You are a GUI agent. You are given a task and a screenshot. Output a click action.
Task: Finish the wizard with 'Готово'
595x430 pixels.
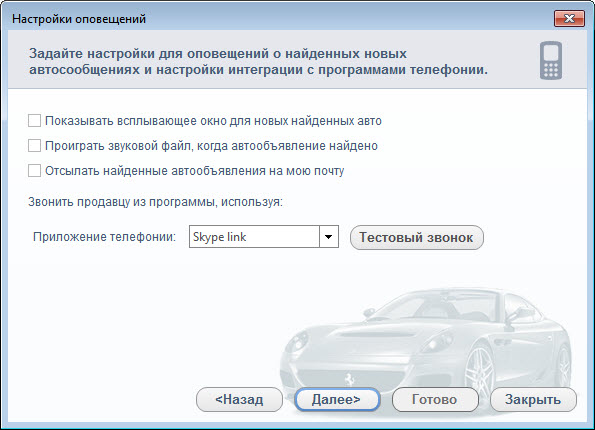pyautogui.click(x=435, y=399)
